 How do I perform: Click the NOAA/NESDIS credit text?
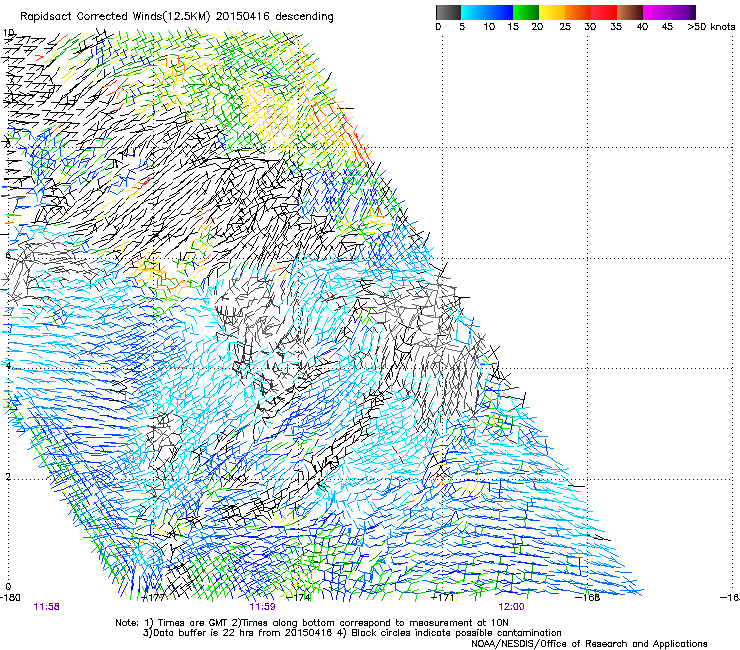click(589, 644)
